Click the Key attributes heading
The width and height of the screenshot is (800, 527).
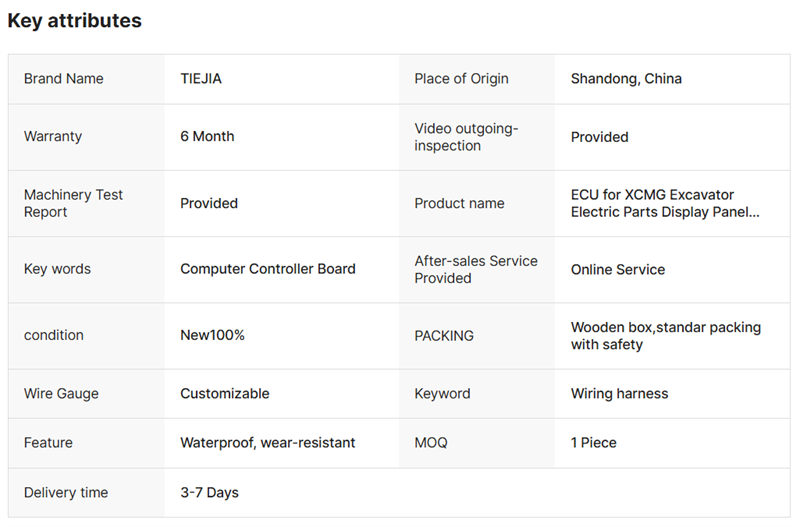[x=75, y=21]
